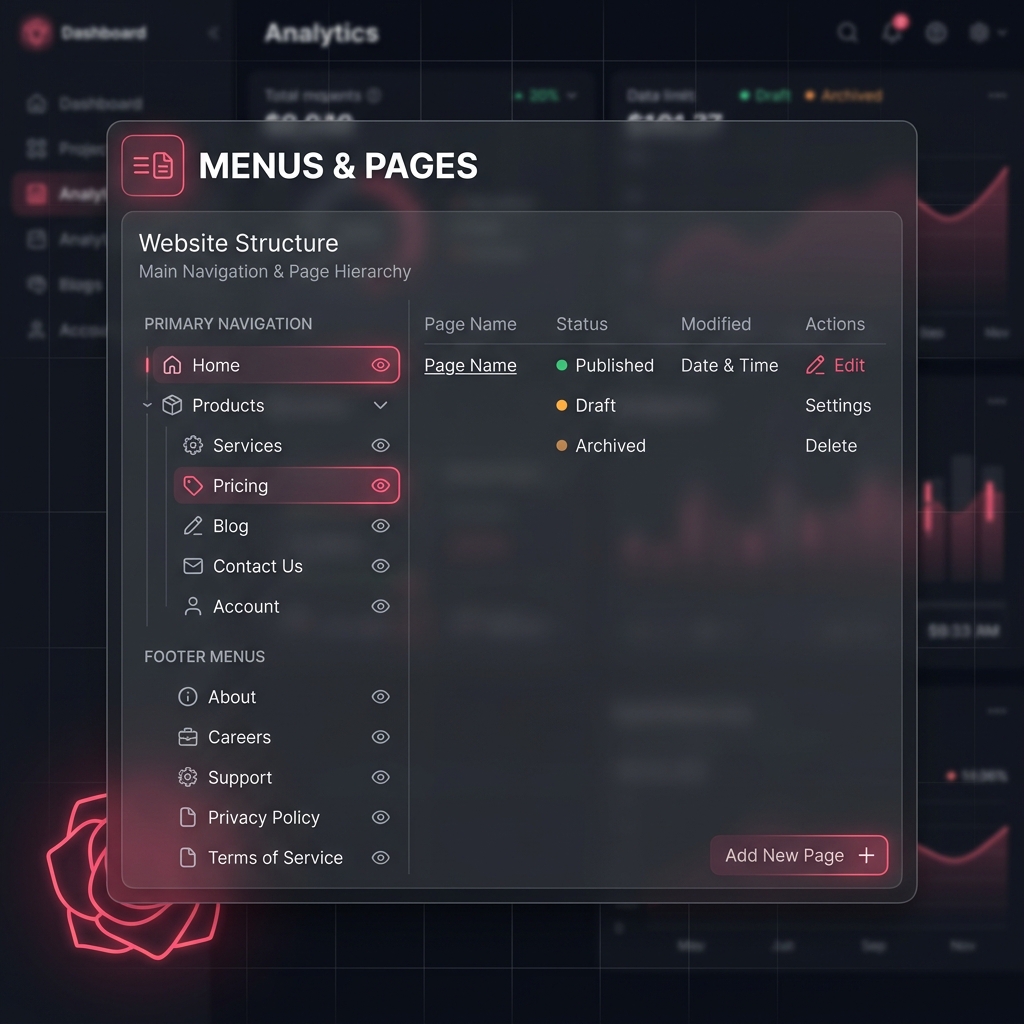This screenshot has height=1024, width=1024.
Task: Click the Edit pencil icon in Actions
Action: [815, 365]
